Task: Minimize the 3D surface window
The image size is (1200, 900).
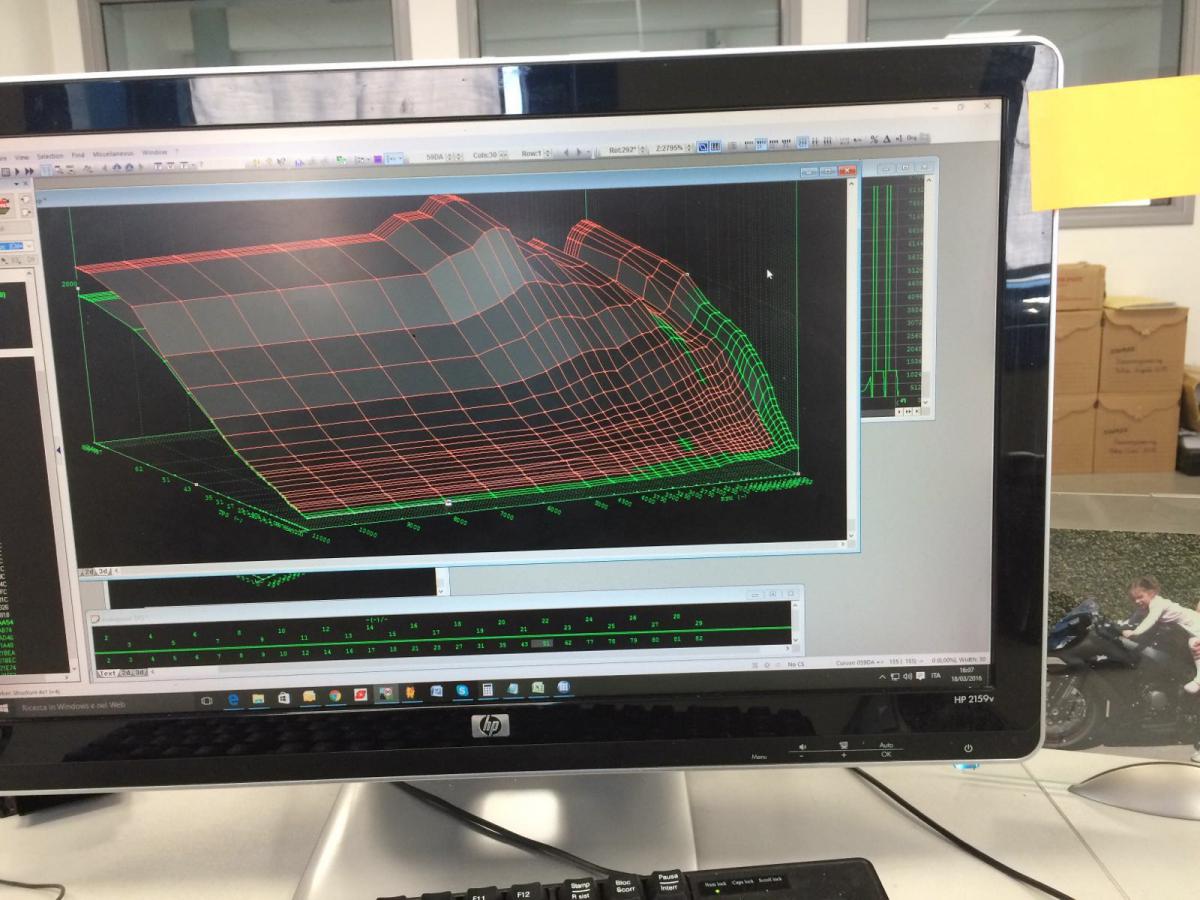Action: (809, 171)
